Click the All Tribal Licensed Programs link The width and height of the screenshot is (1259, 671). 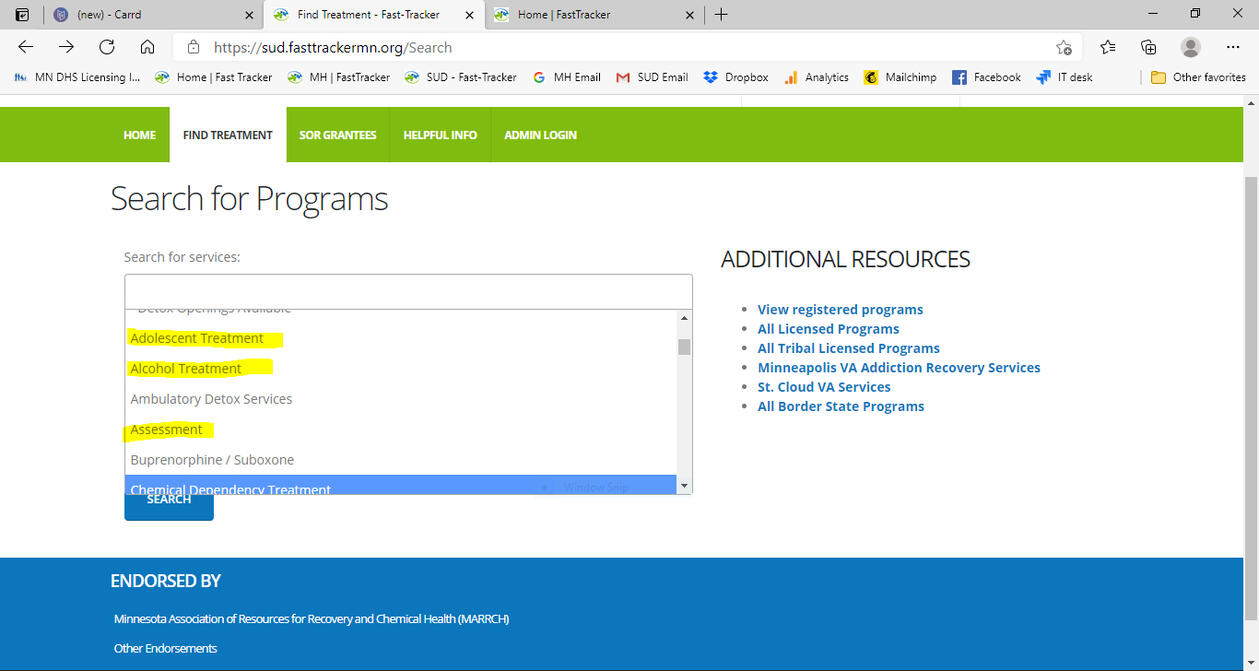click(x=848, y=348)
